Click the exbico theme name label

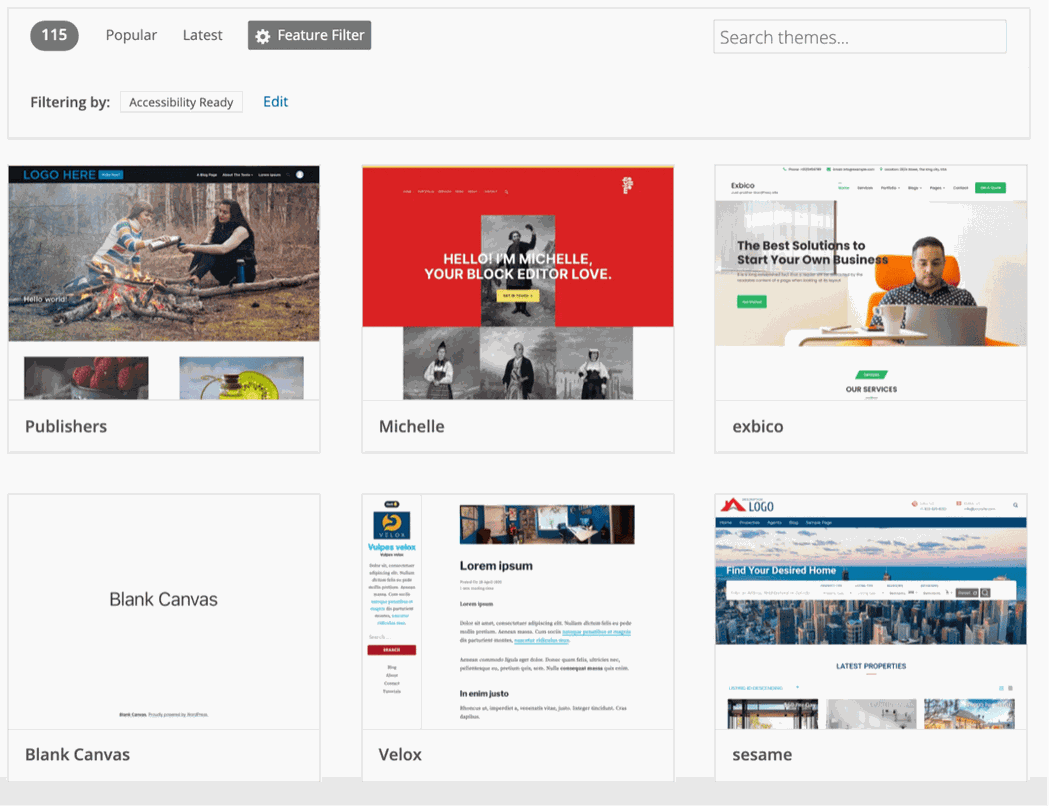(757, 426)
